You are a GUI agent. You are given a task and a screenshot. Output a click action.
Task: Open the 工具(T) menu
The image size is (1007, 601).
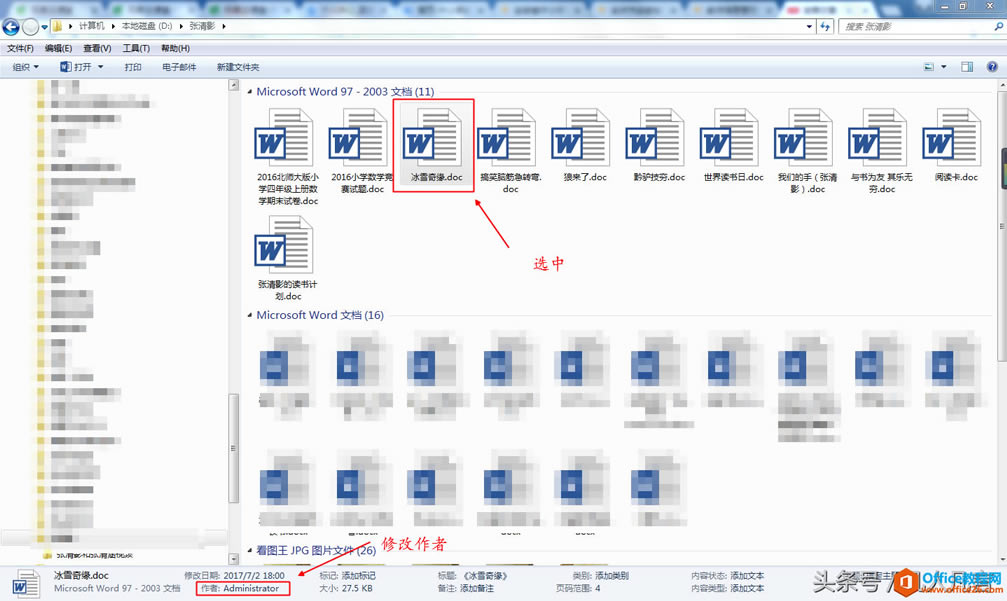136,48
